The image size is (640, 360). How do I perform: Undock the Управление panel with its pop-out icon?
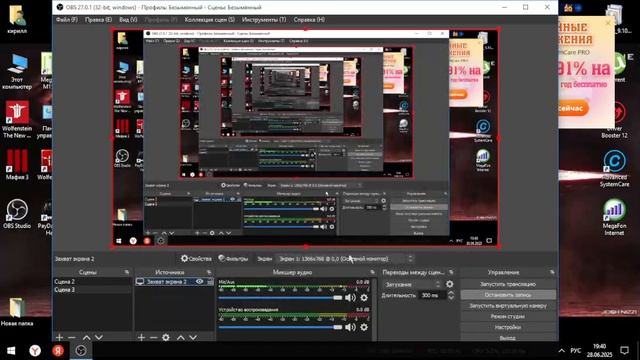pos(552,272)
